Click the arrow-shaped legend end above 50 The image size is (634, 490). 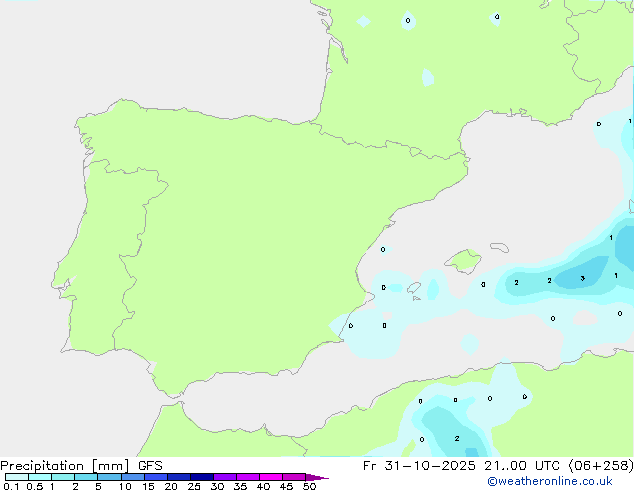pos(317,477)
